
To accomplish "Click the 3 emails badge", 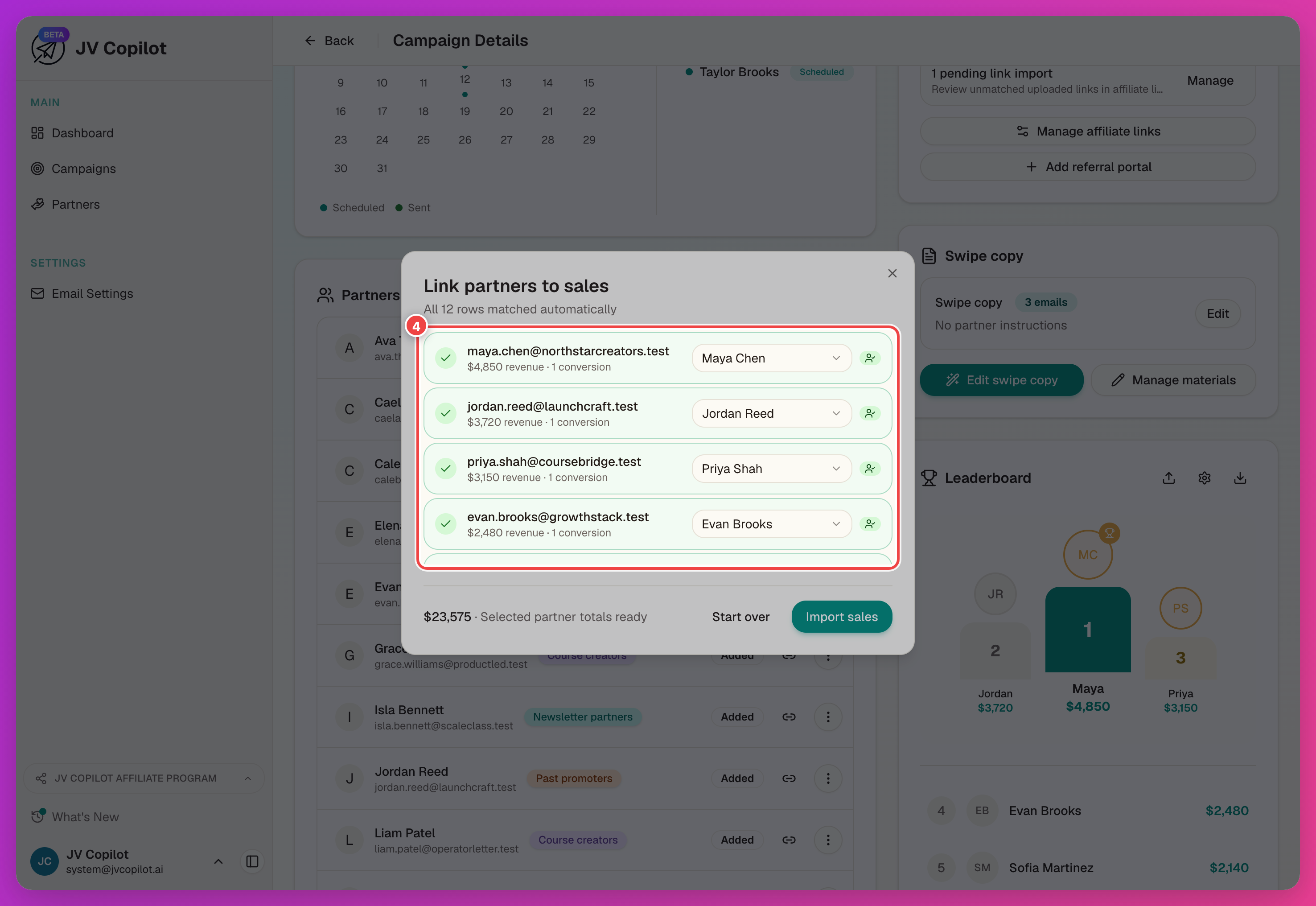I will [1045, 303].
